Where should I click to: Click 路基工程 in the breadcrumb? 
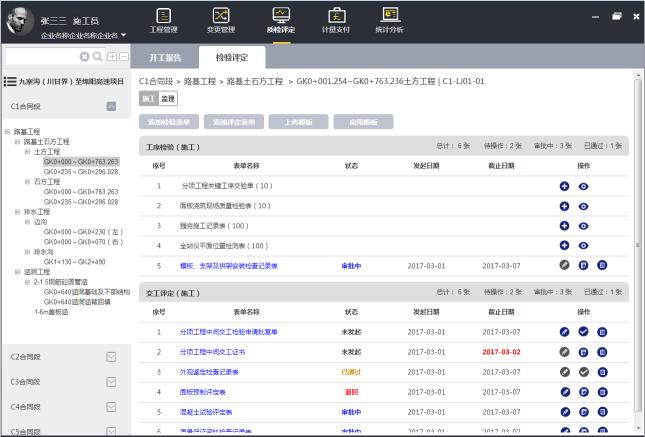coord(200,81)
